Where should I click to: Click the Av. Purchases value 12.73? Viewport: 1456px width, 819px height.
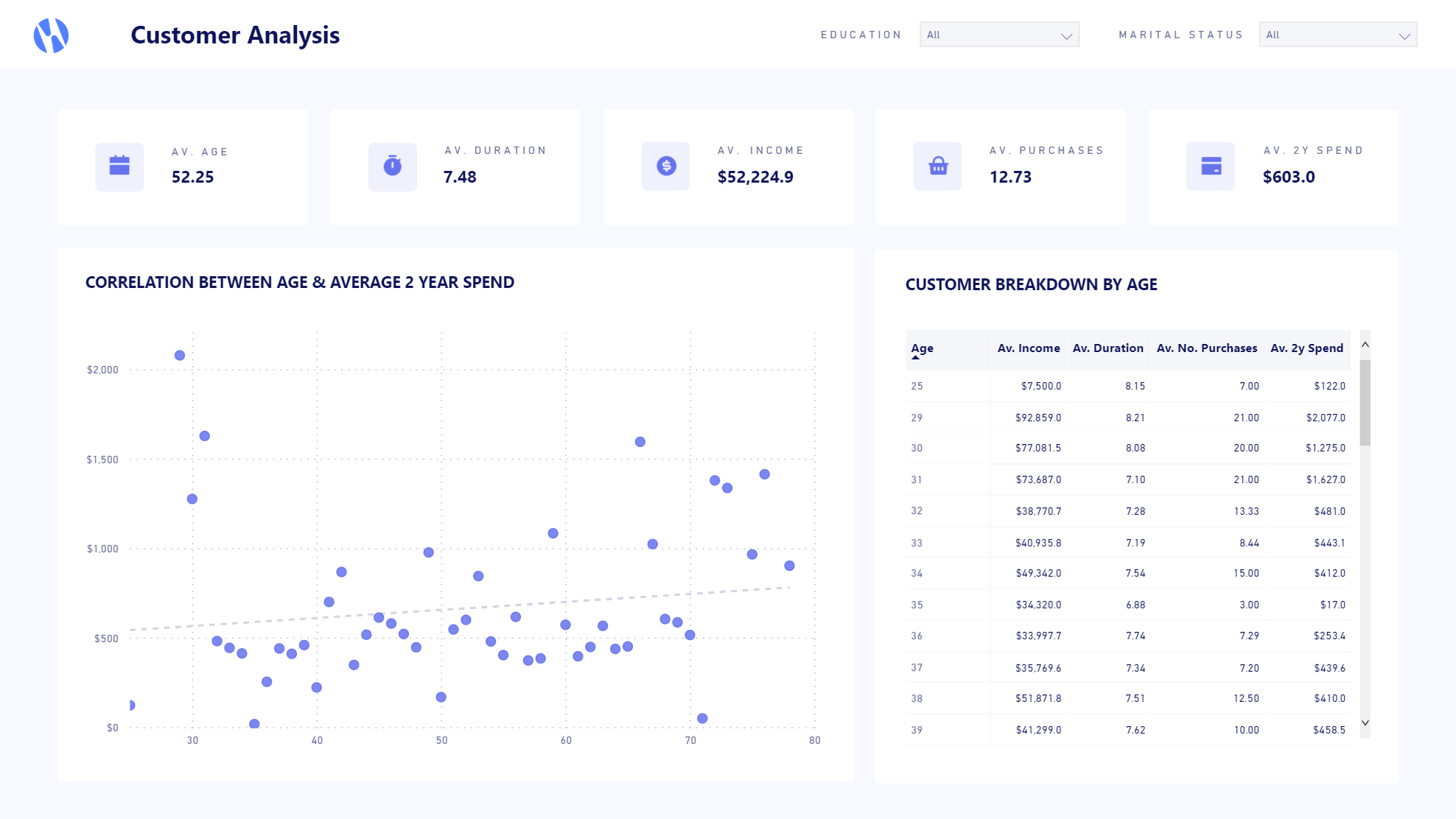tap(1010, 177)
